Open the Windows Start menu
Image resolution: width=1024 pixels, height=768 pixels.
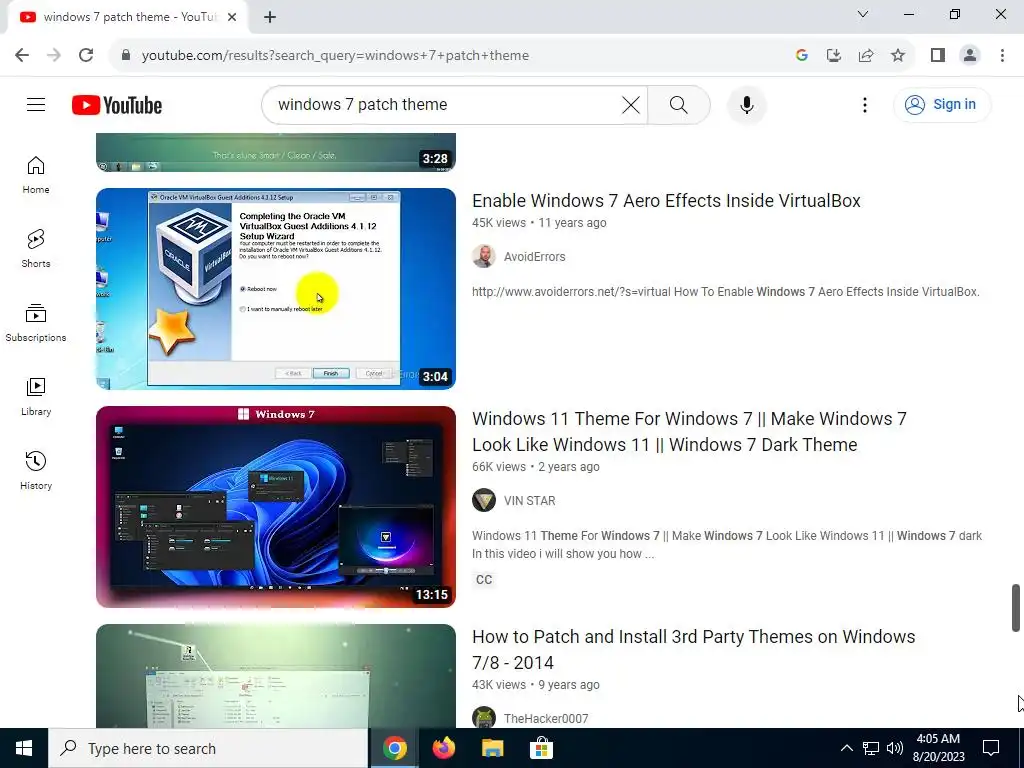point(24,748)
